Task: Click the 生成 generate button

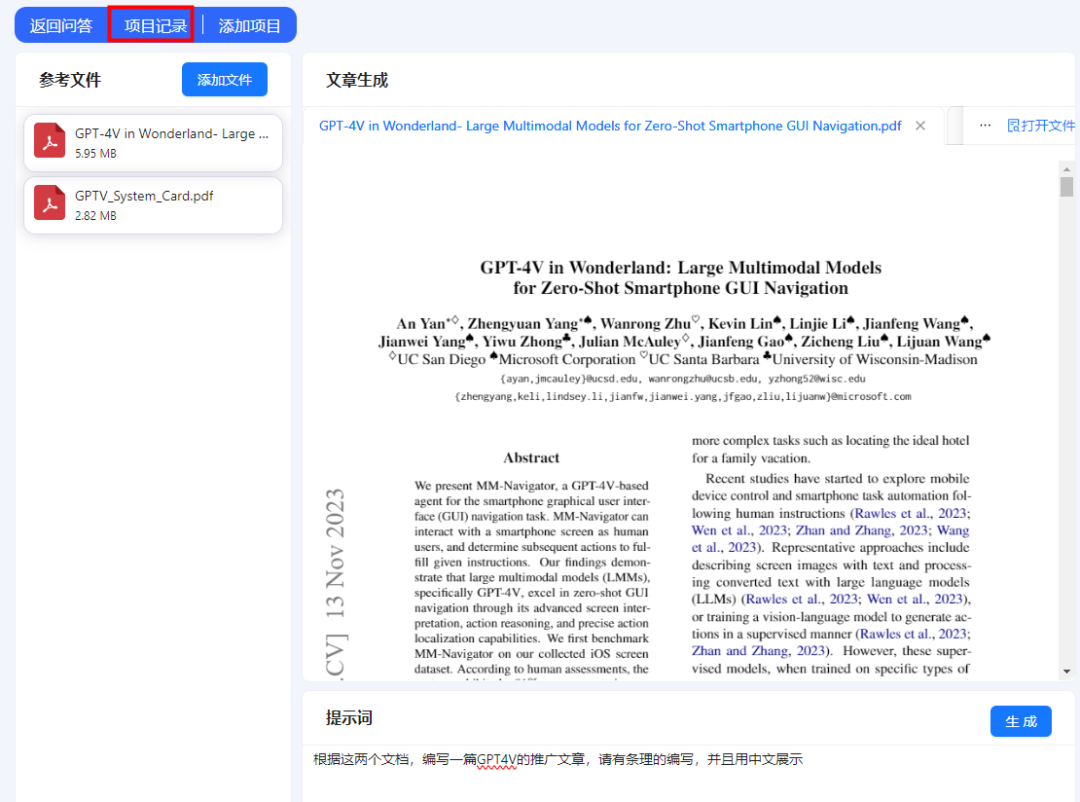Action: pyautogui.click(x=1021, y=721)
